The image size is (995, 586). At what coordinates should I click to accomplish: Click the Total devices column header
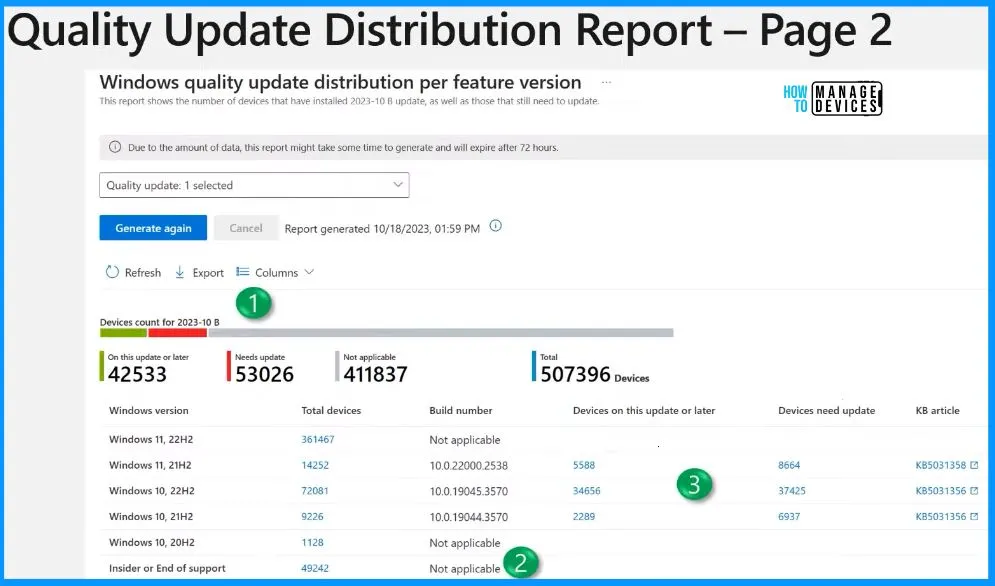coord(331,411)
